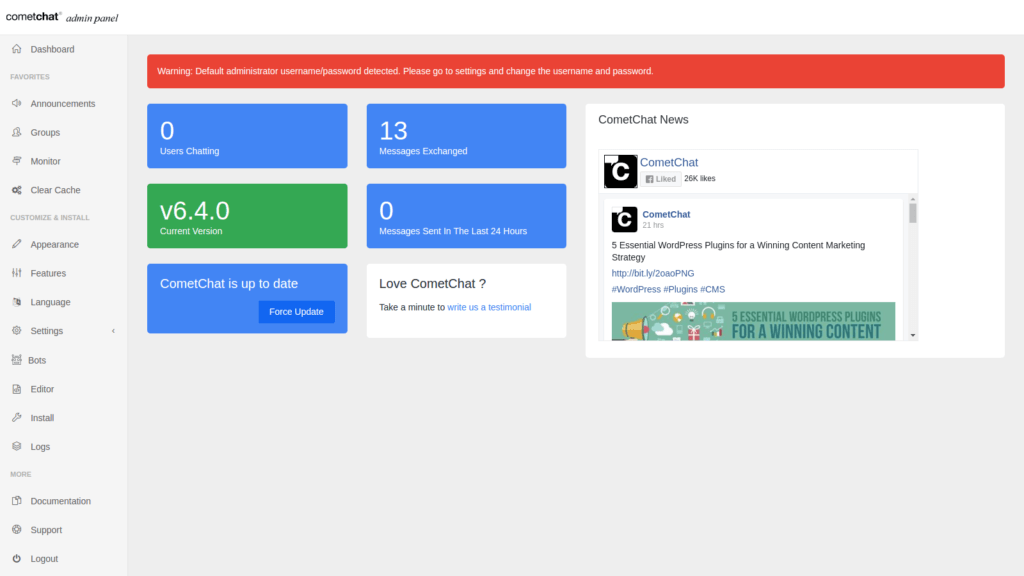
Task: Open the http://bit.ly/2oaoPNG link
Action: (653, 273)
